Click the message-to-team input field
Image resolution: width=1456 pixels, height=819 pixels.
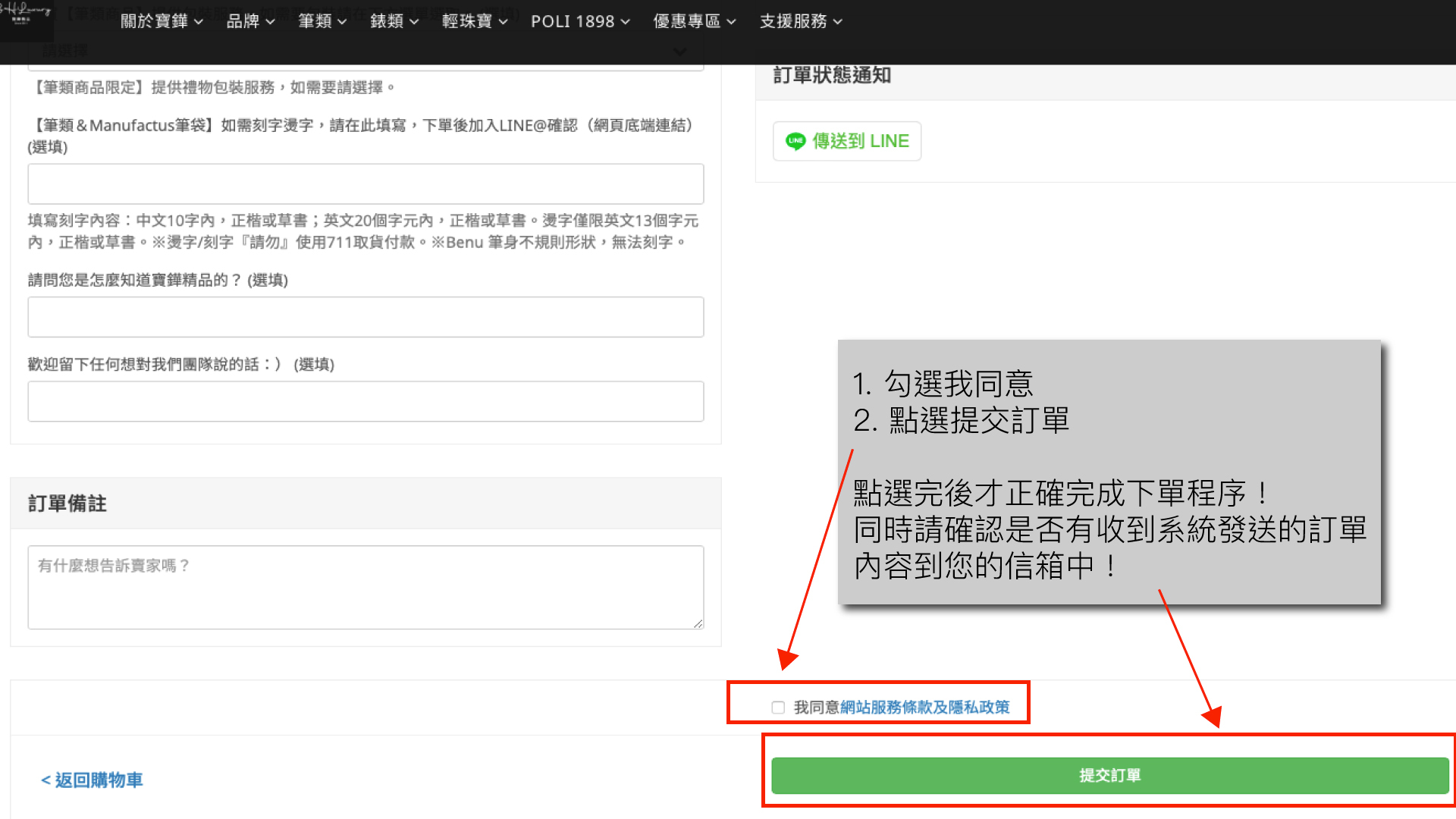click(366, 401)
